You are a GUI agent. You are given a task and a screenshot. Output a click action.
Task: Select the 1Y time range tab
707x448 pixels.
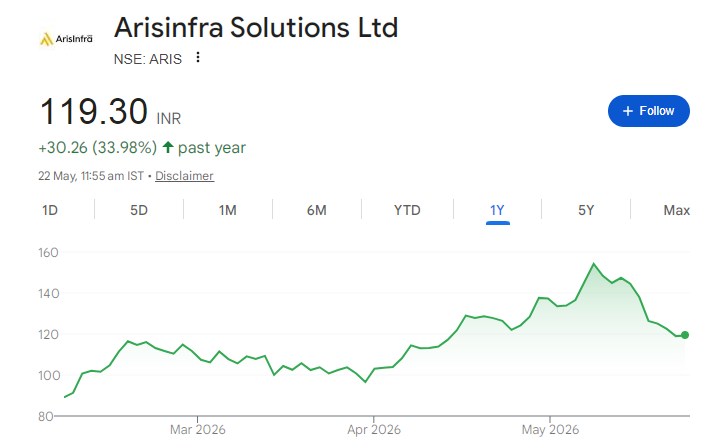coord(497,210)
